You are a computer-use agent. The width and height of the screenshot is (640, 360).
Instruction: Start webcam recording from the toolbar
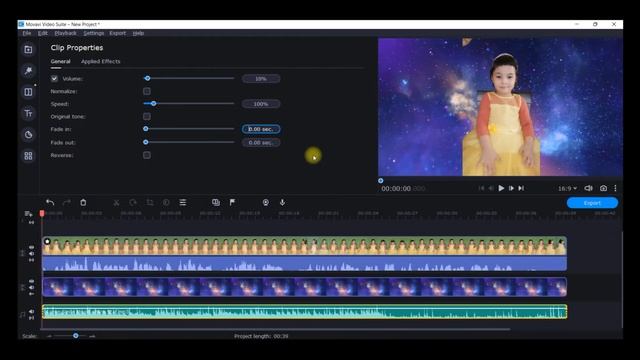click(x=266, y=202)
